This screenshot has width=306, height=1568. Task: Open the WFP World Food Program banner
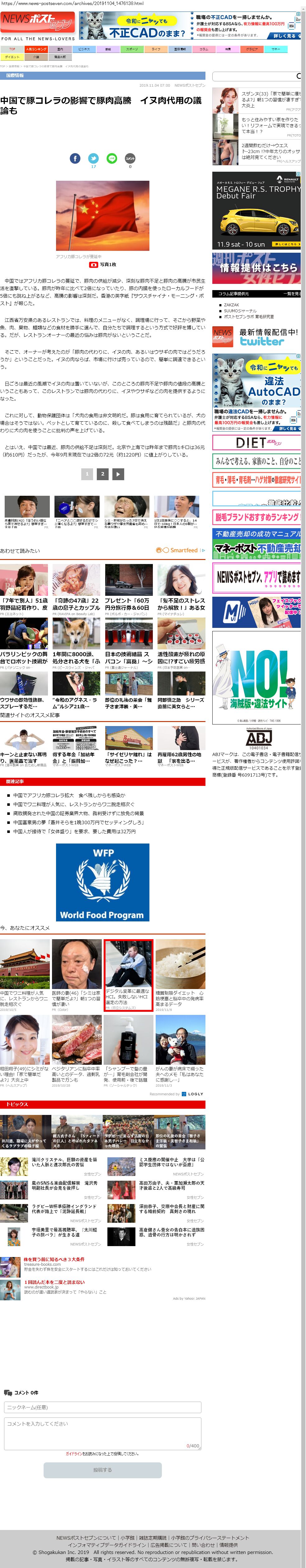click(x=102, y=882)
